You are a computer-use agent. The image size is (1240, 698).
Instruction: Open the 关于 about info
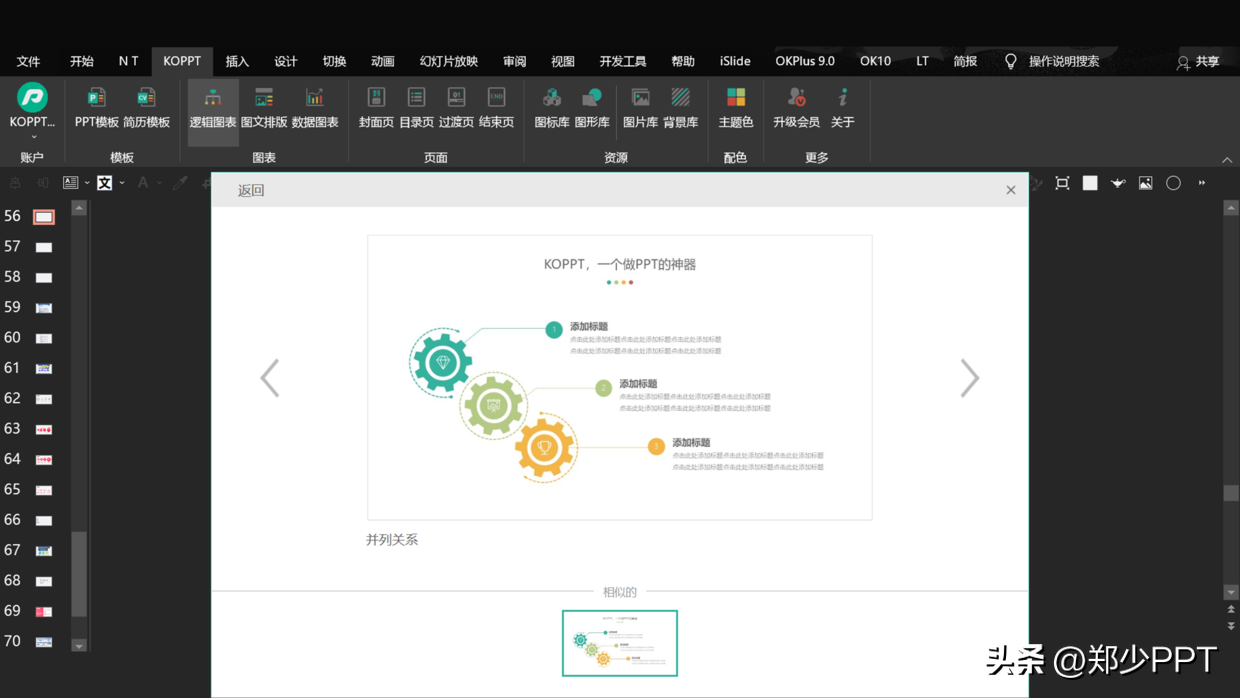tap(843, 107)
